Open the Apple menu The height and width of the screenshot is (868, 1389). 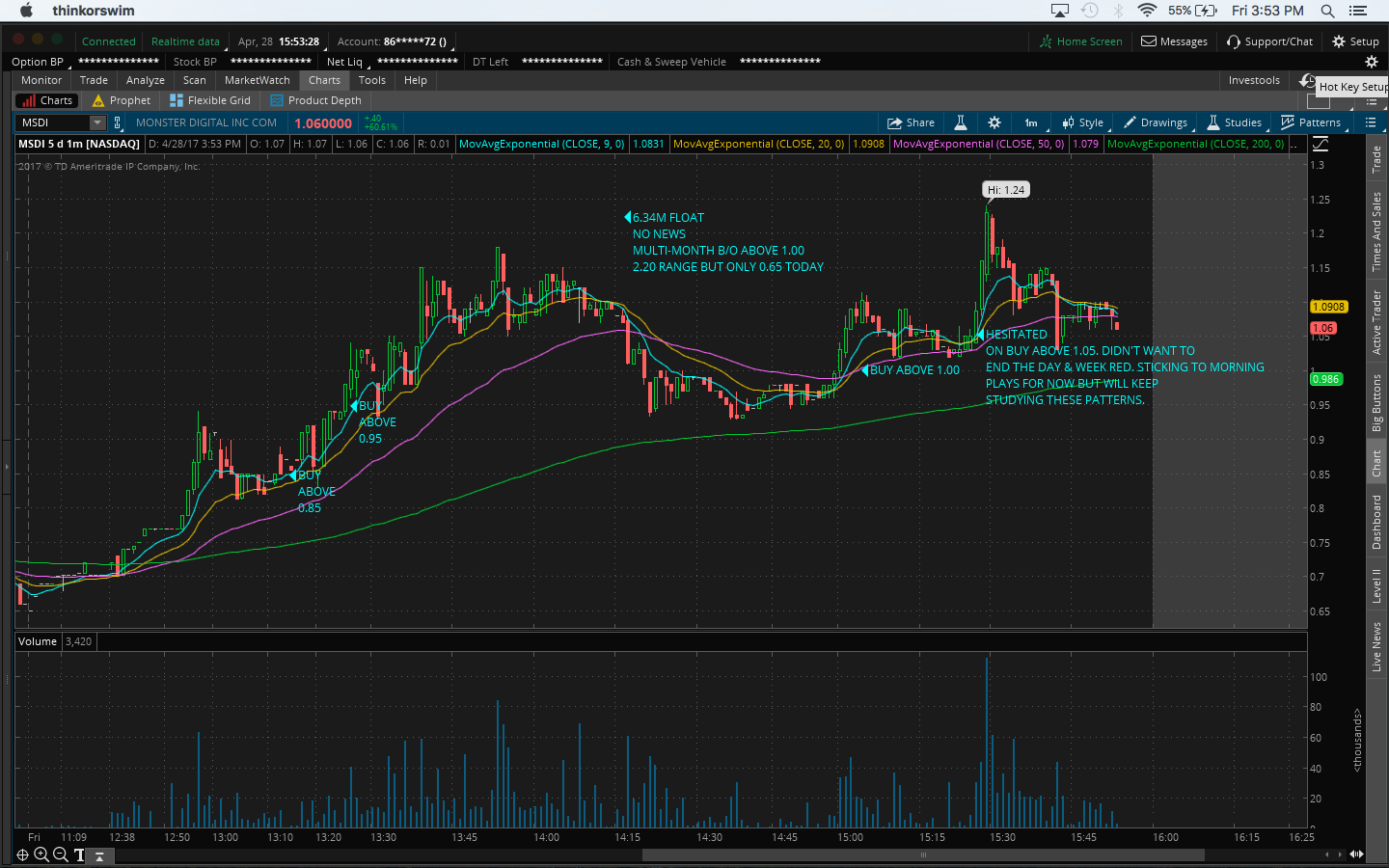(x=26, y=11)
